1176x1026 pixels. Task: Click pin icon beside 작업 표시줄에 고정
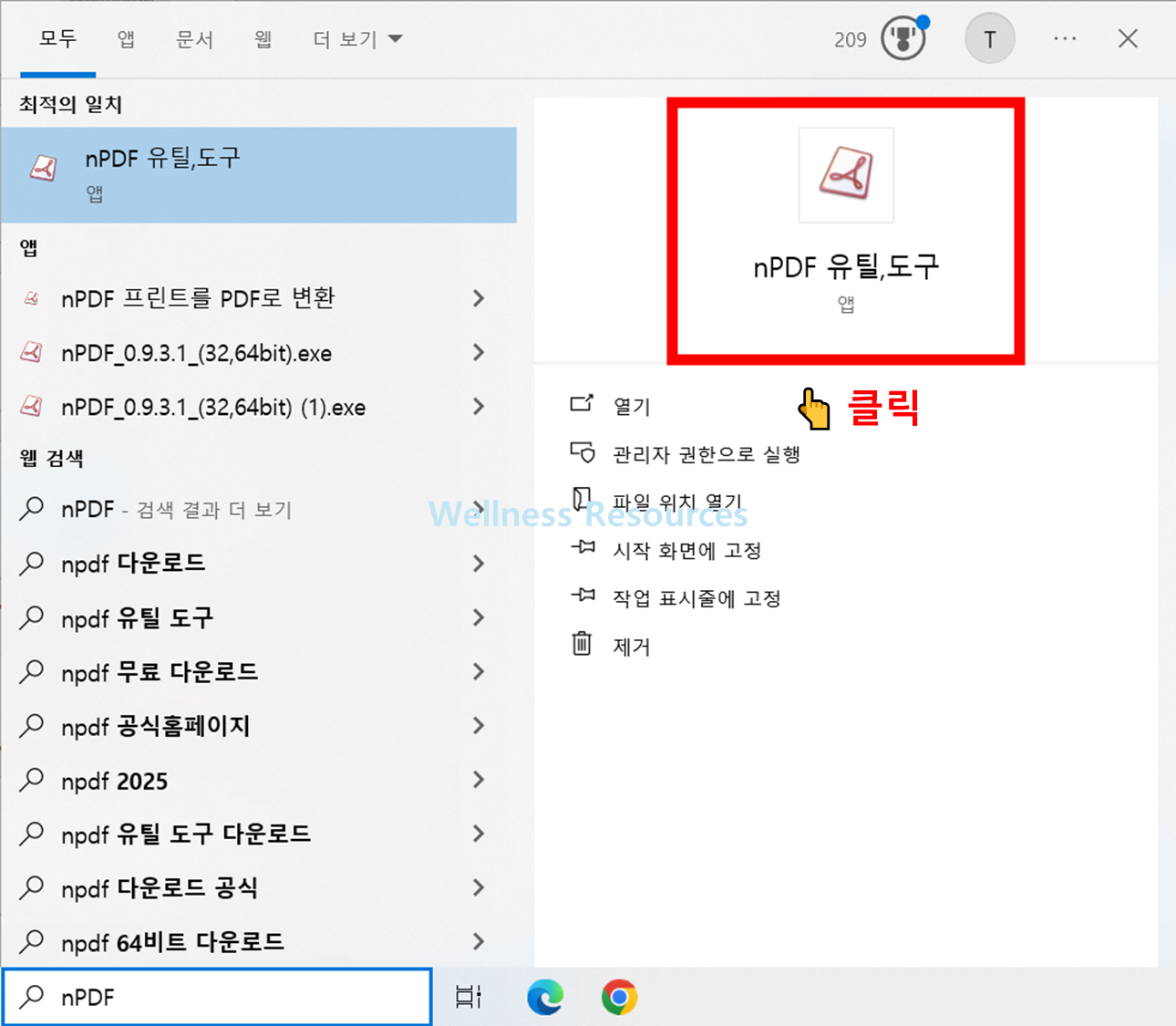tap(583, 596)
